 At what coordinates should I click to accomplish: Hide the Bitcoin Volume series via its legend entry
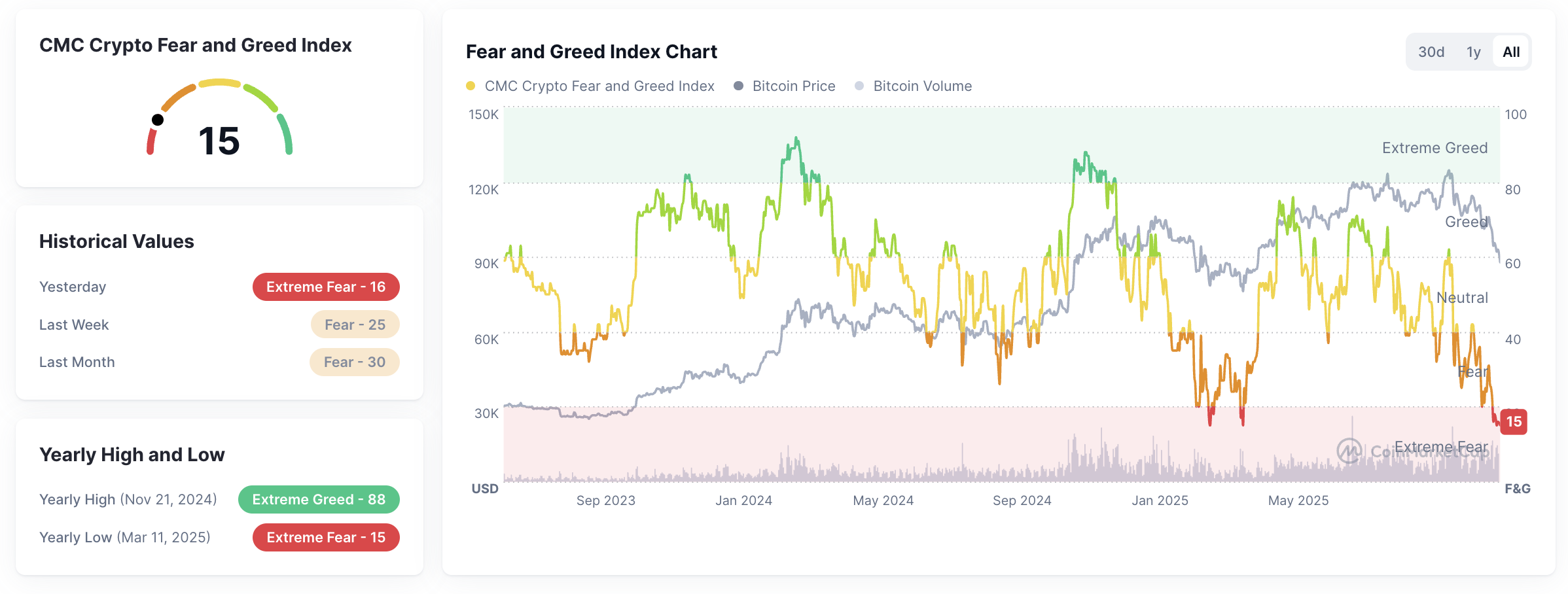pyautogui.click(x=923, y=86)
